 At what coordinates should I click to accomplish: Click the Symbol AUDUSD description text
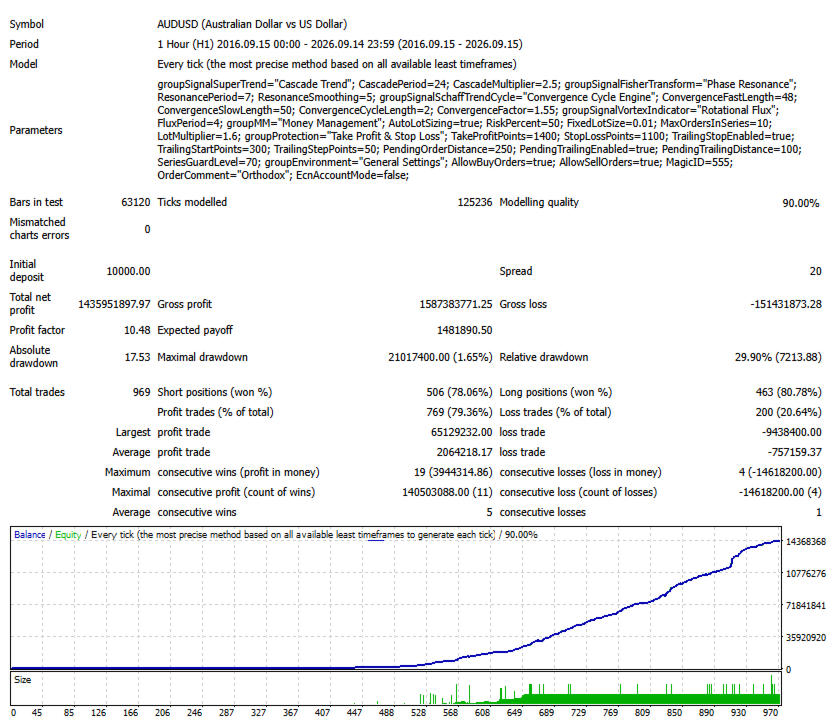pyautogui.click(x=252, y=24)
